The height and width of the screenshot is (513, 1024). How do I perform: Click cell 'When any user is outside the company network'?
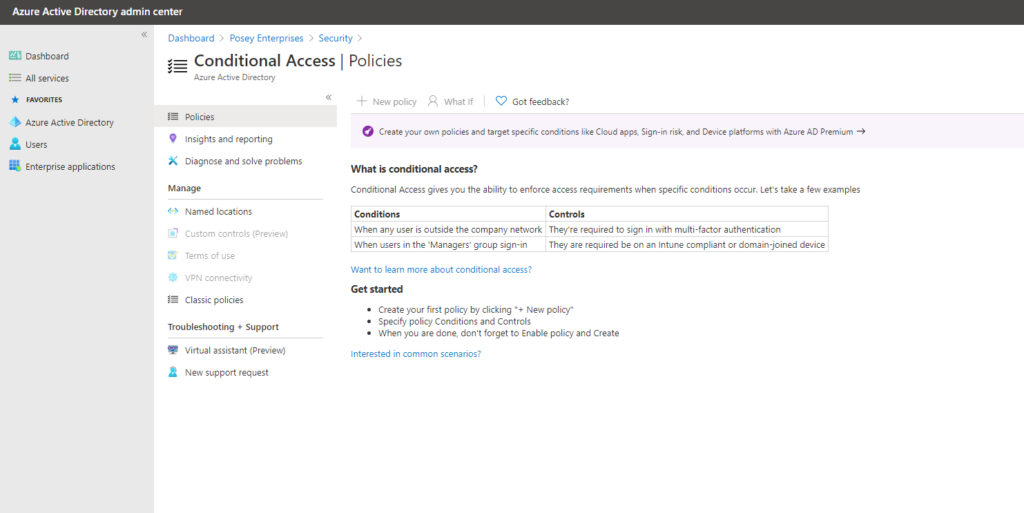(x=448, y=230)
